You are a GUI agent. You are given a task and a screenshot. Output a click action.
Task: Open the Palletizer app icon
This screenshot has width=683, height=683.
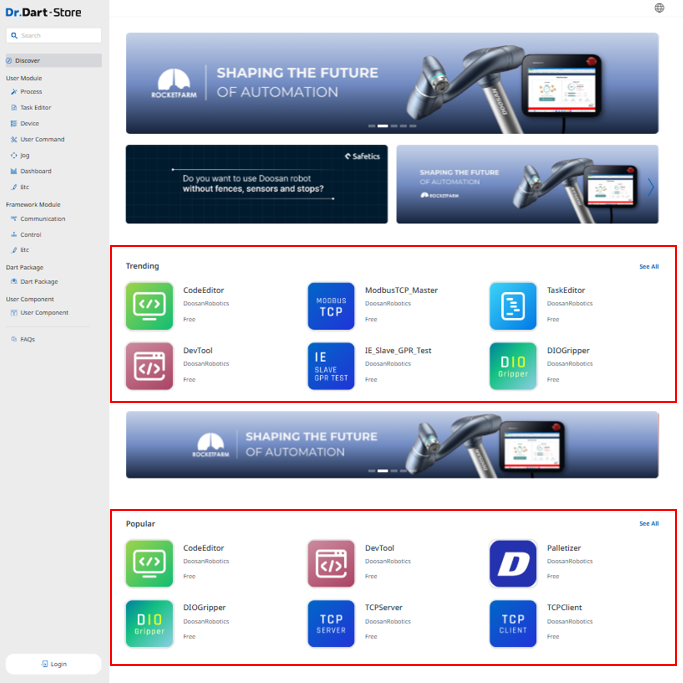pyautogui.click(x=513, y=563)
